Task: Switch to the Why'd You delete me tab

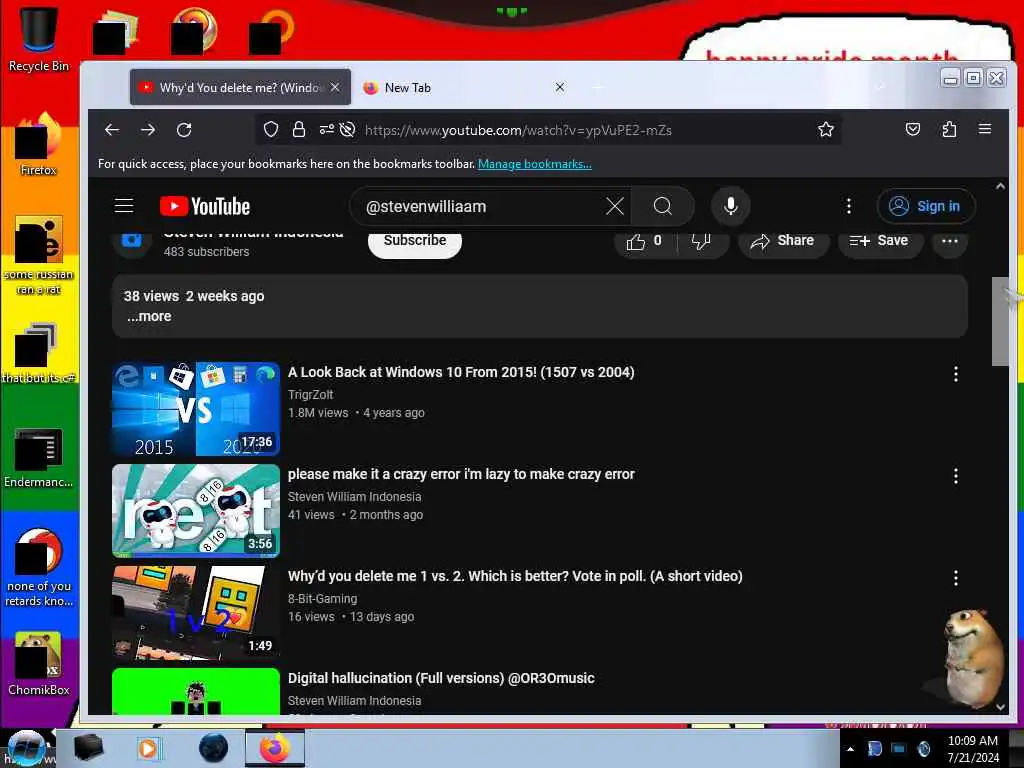Action: click(239, 87)
